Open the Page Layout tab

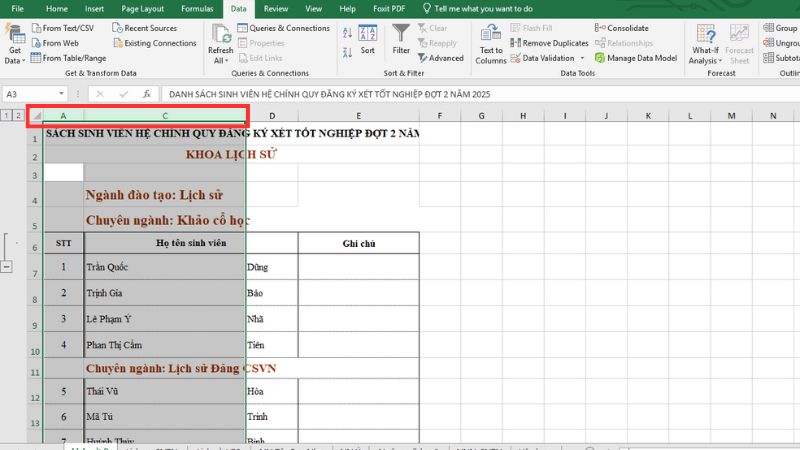coord(144,8)
